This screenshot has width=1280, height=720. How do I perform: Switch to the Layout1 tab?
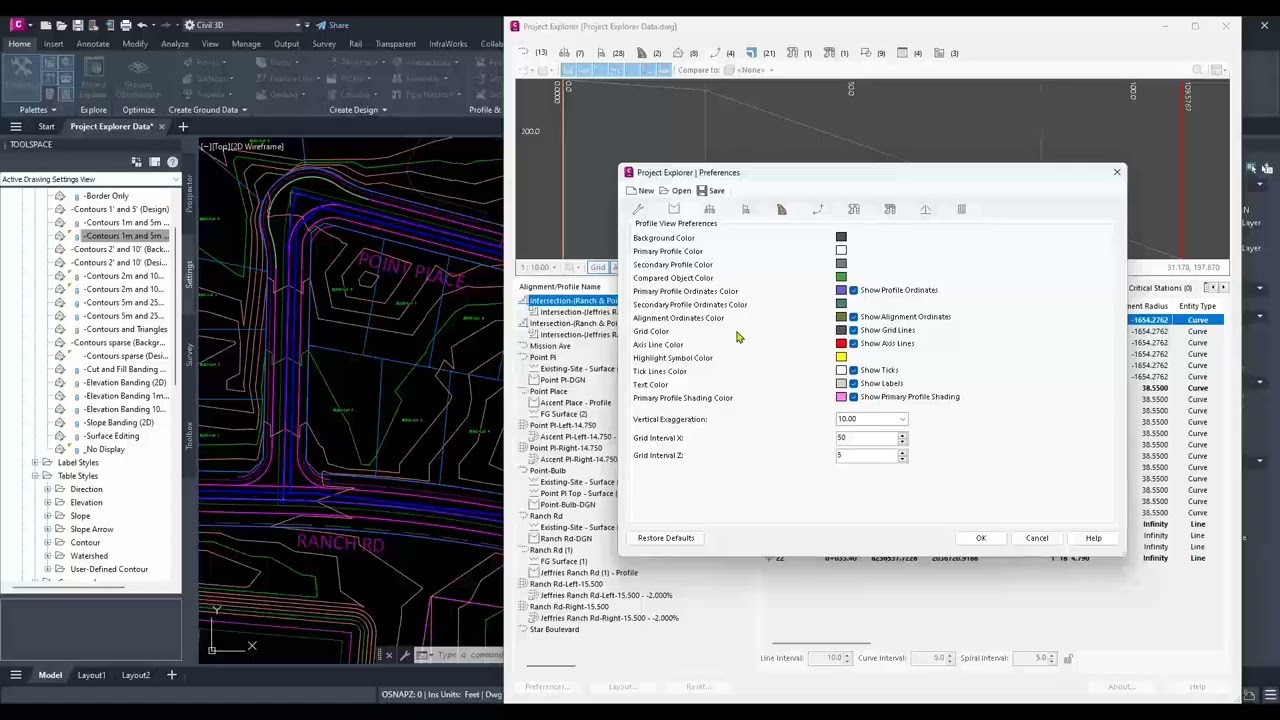(x=91, y=675)
